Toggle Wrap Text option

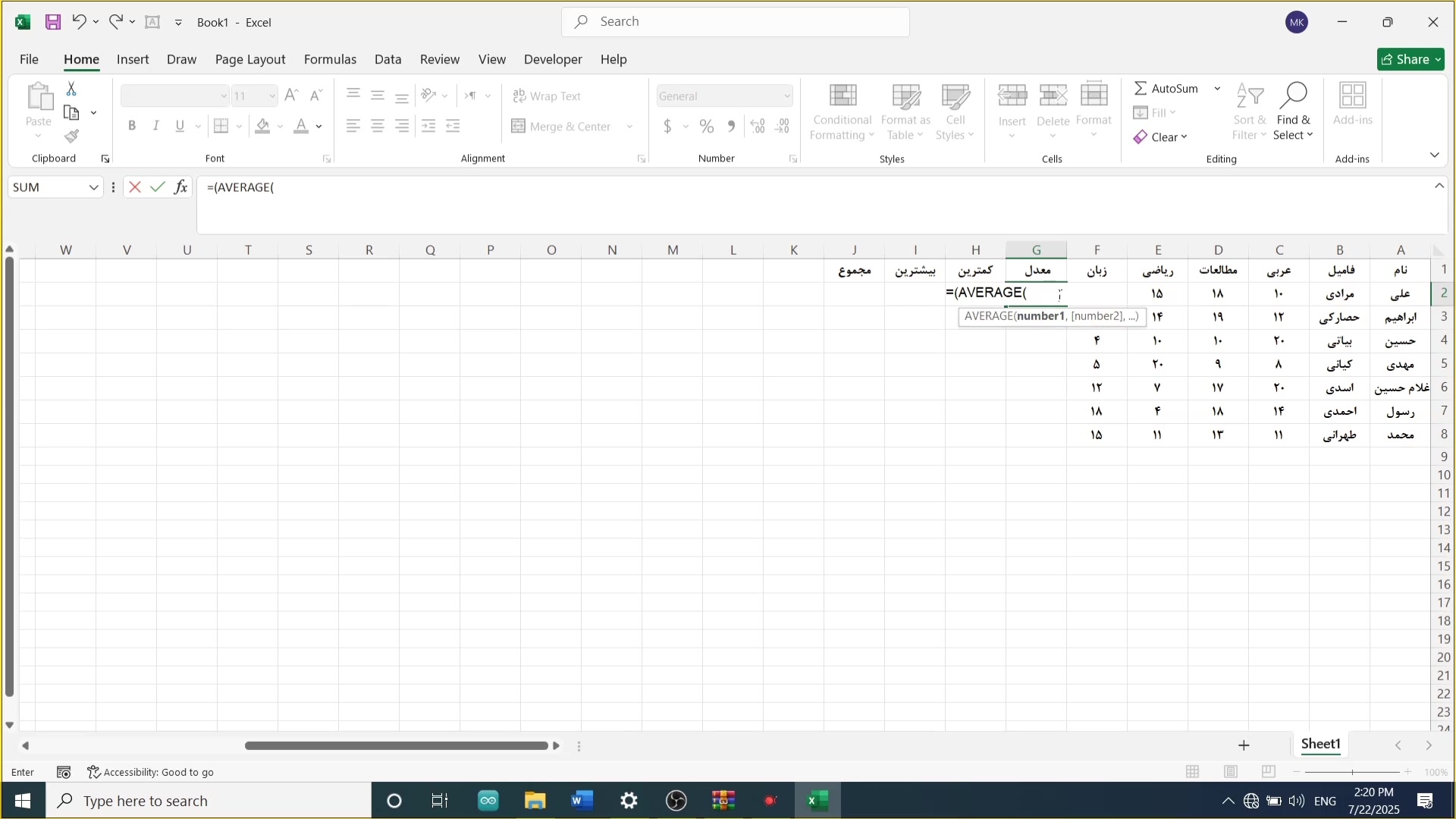pos(548,96)
